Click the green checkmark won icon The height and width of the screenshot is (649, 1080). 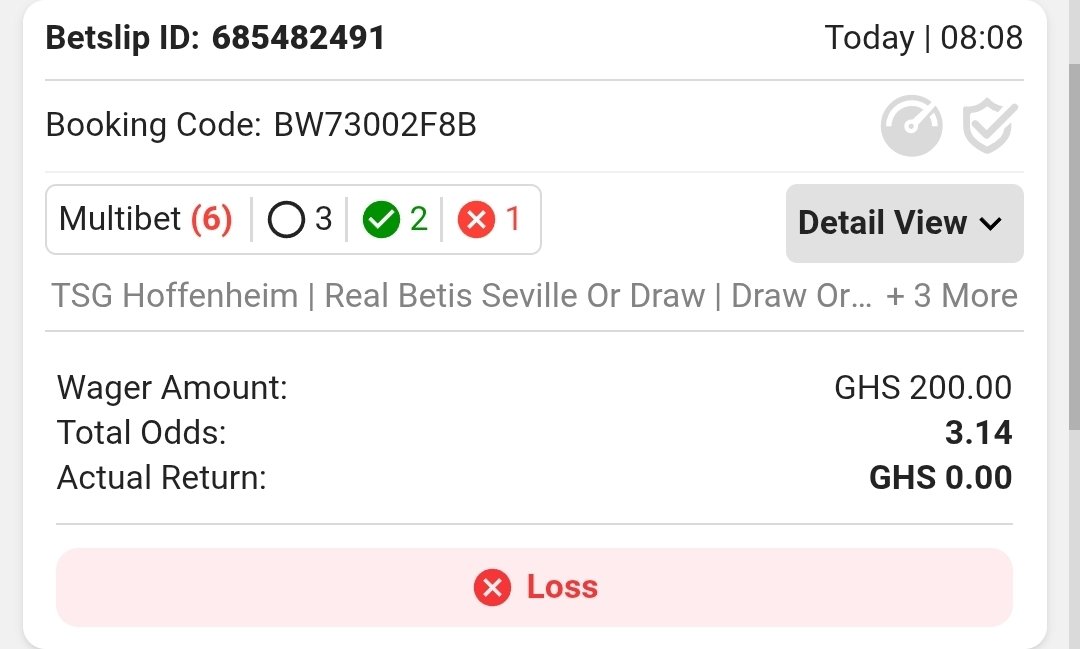tap(381, 219)
